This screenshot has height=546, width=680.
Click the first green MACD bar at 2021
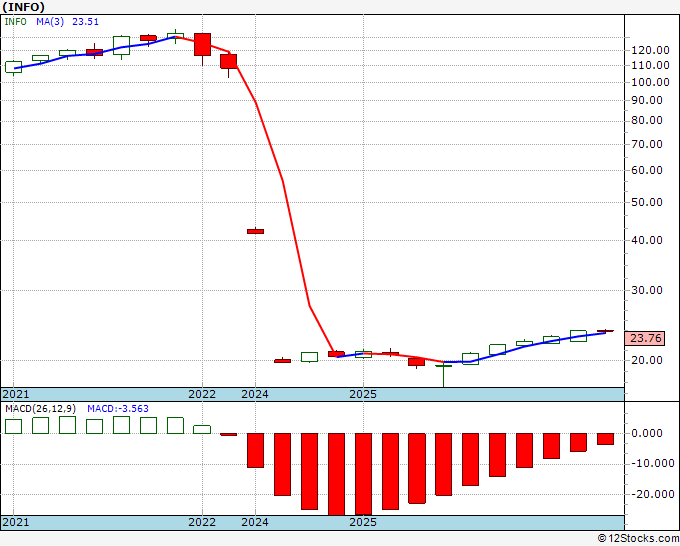click(x=13, y=426)
